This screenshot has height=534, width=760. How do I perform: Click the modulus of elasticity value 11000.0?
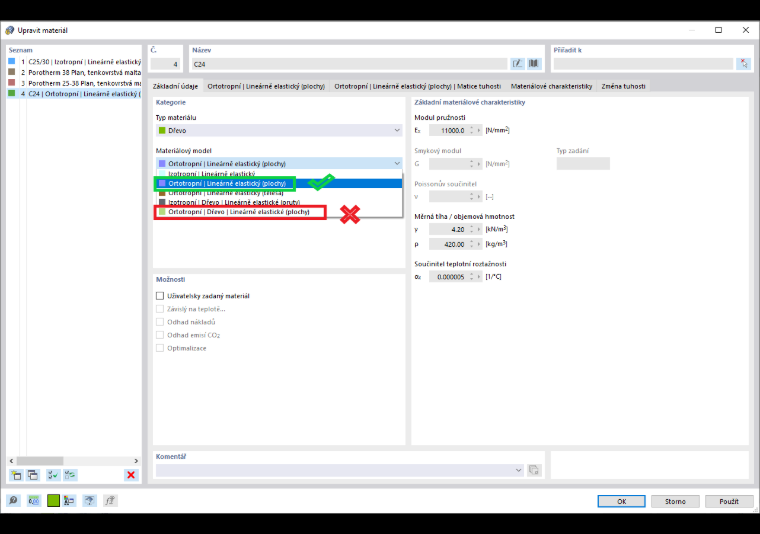(448, 130)
